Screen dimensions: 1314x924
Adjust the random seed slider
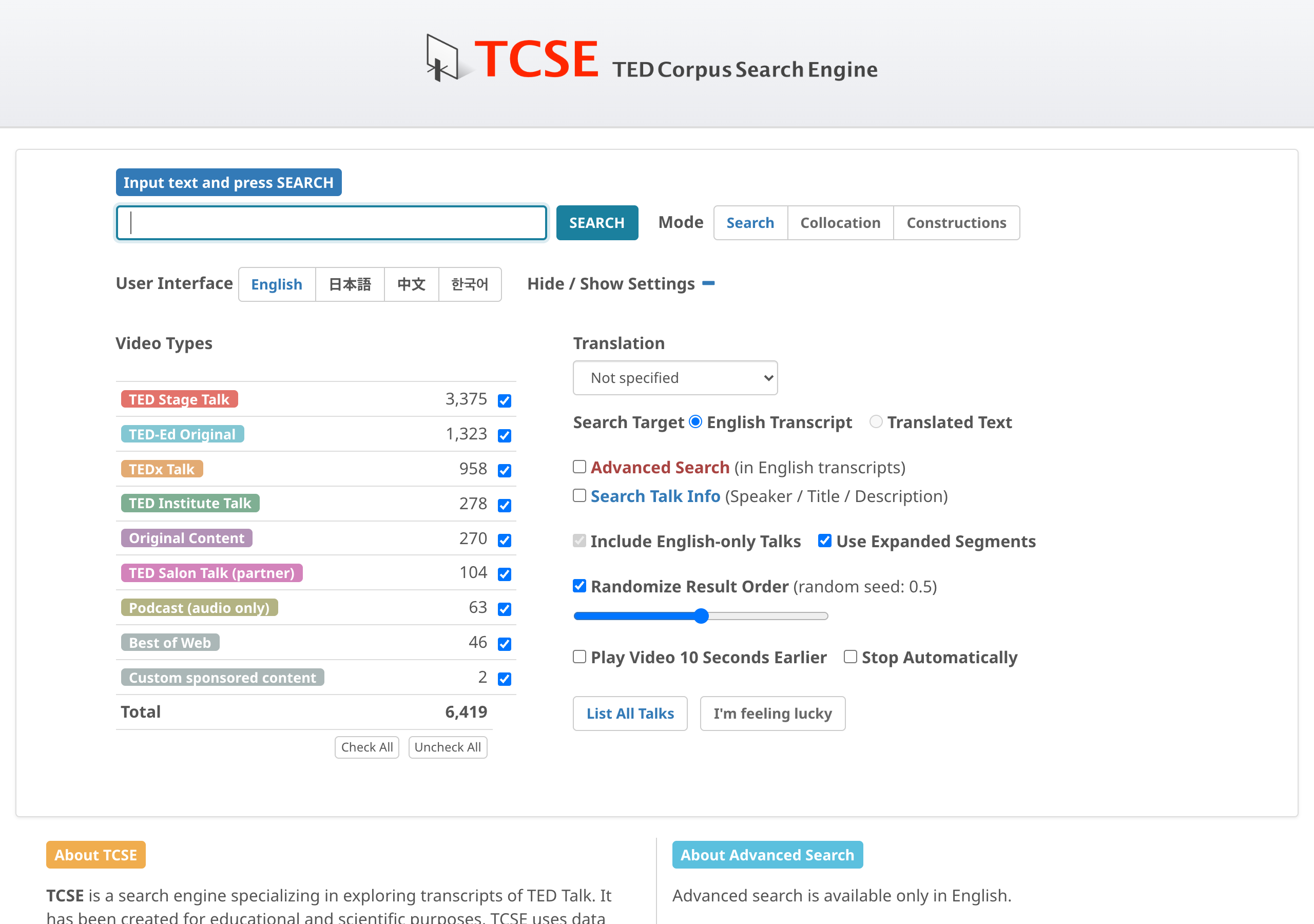point(701,616)
